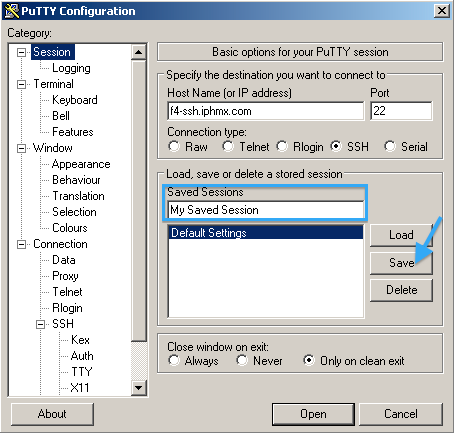Screen dimensions: 454x433
Task: Open the Keyboard category
Action: pyautogui.click(x=75, y=100)
